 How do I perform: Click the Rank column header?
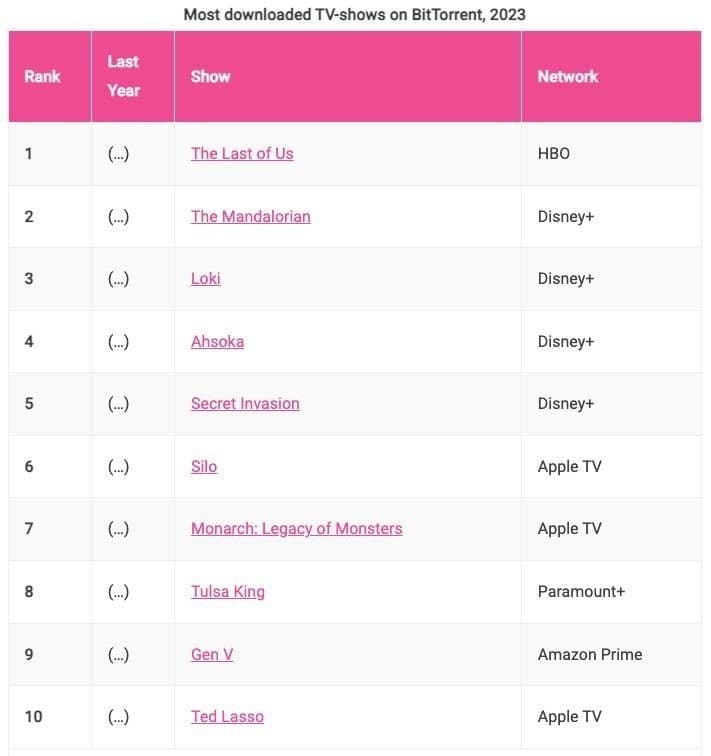point(42,76)
